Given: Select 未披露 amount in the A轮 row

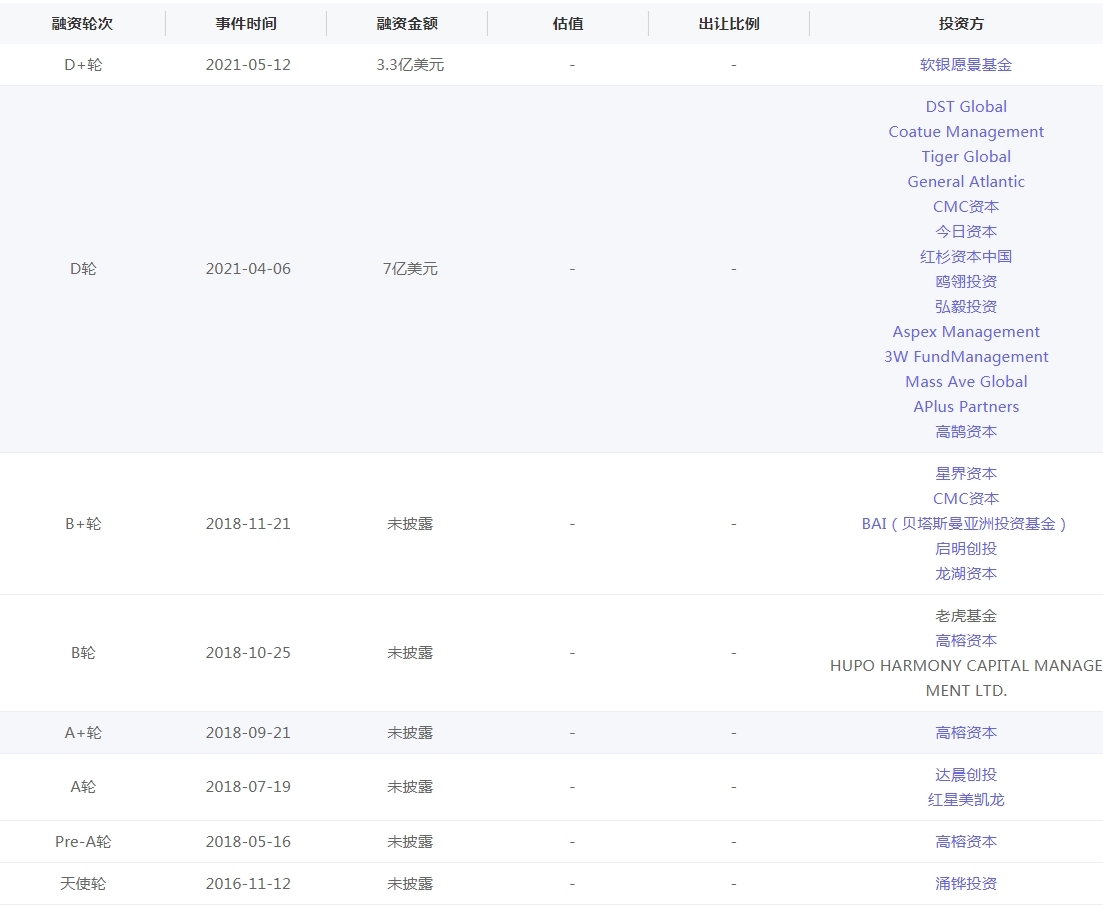Looking at the screenshot, I should pos(410,786).
